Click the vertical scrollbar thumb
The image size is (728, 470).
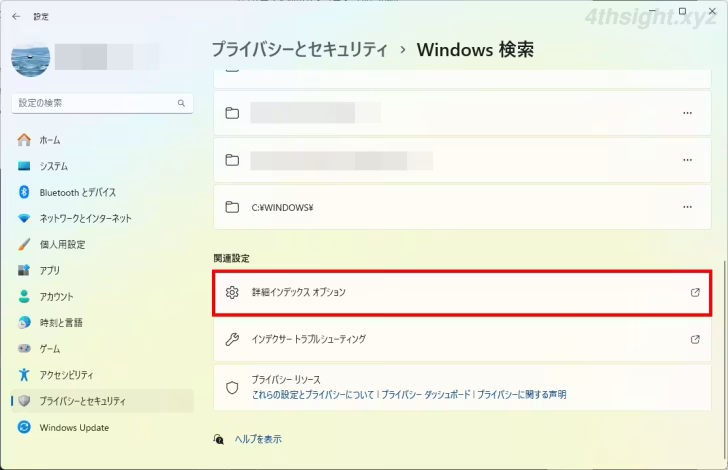coord(725,362)
